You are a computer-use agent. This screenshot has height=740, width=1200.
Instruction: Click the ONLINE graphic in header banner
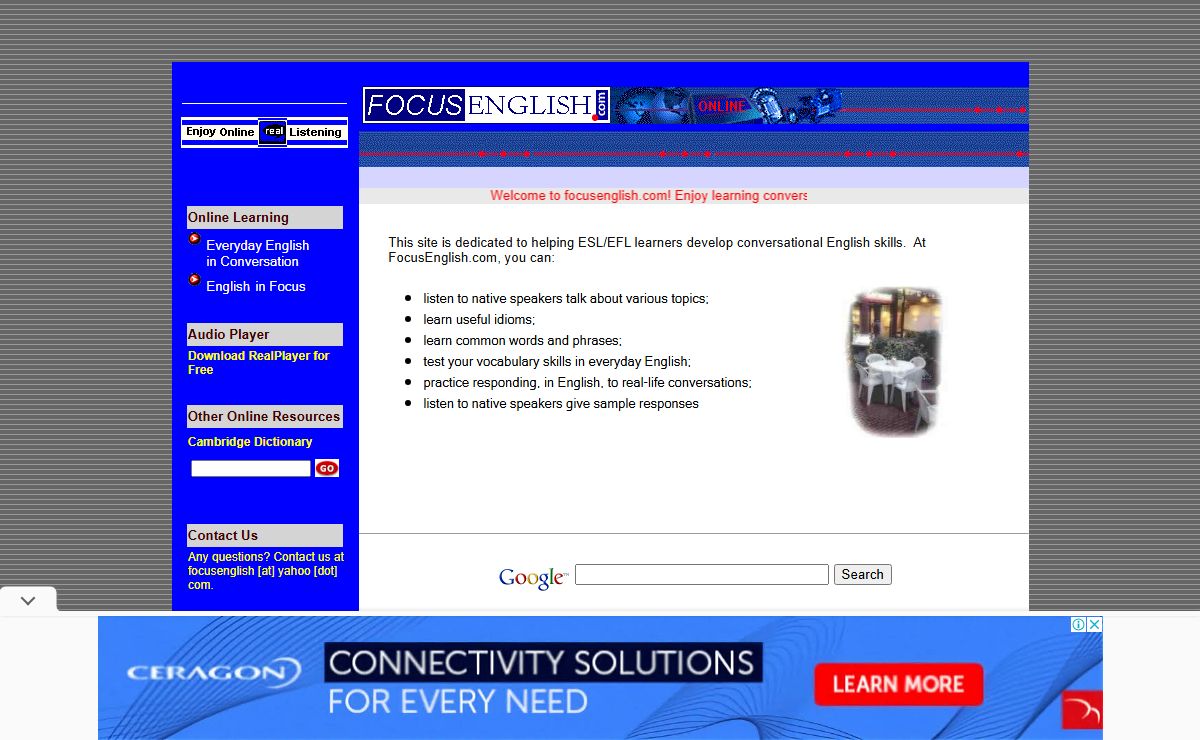721,106
